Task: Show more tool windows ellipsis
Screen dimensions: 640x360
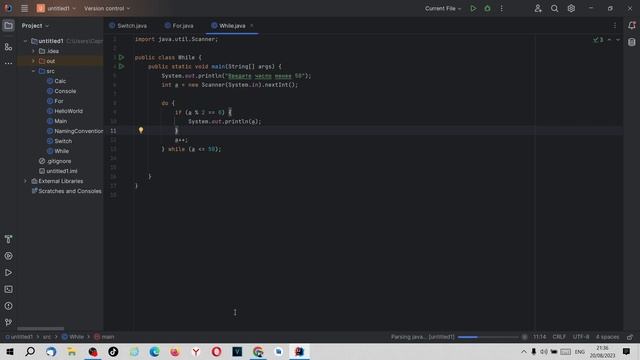Action: [8, 63]
